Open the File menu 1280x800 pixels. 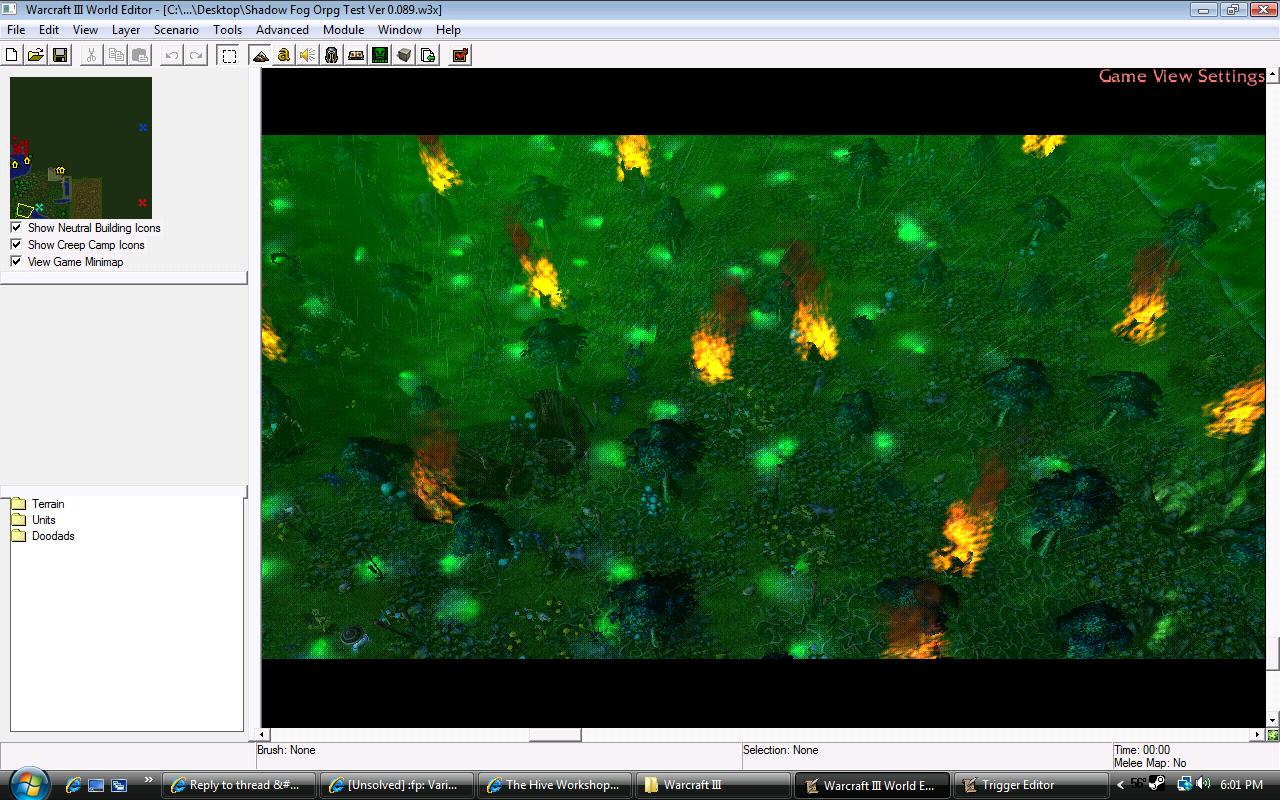tap(16, 30)
